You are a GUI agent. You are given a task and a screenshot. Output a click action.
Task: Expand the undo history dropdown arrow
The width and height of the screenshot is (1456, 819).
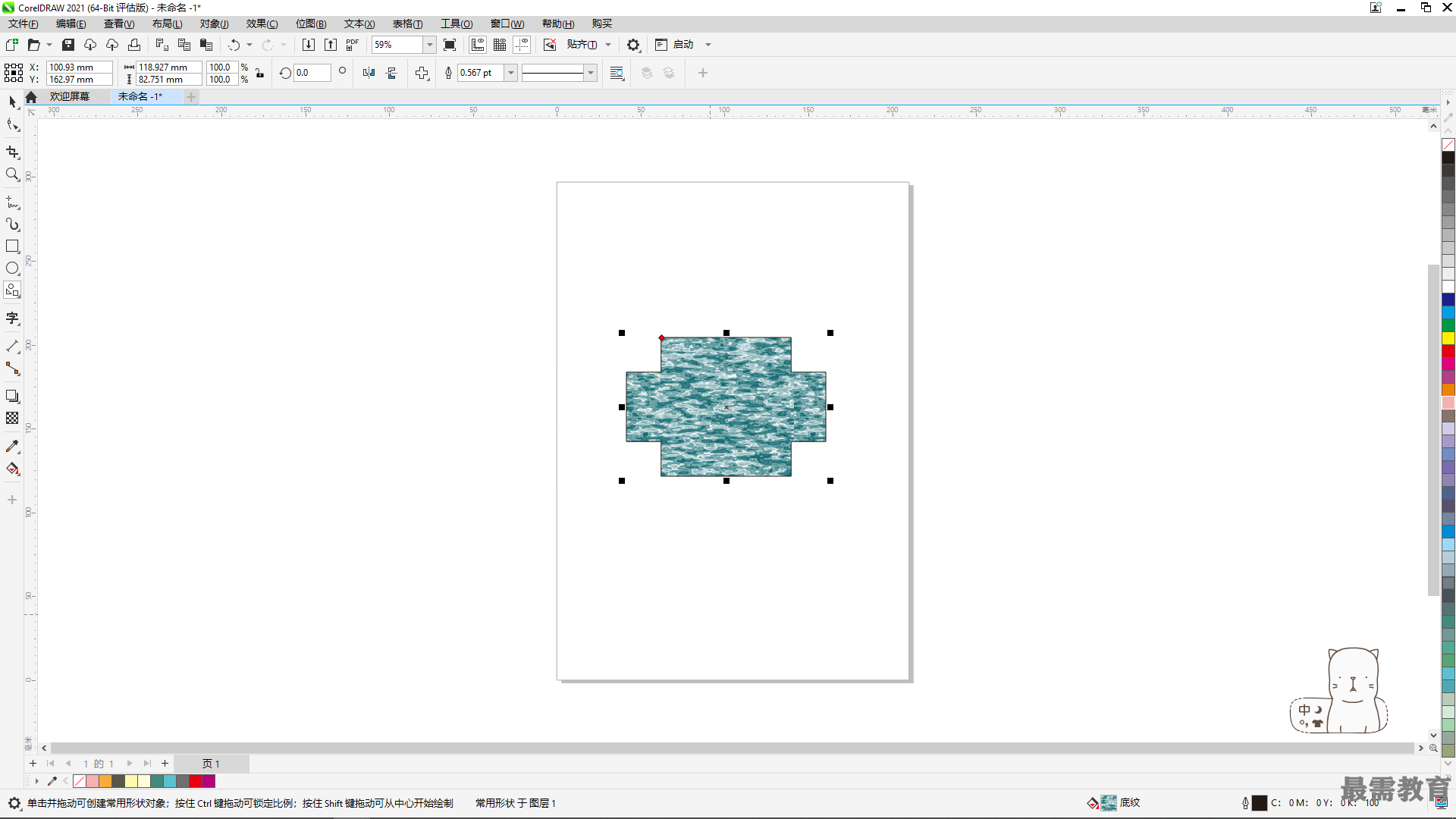(x=249, y=45)
